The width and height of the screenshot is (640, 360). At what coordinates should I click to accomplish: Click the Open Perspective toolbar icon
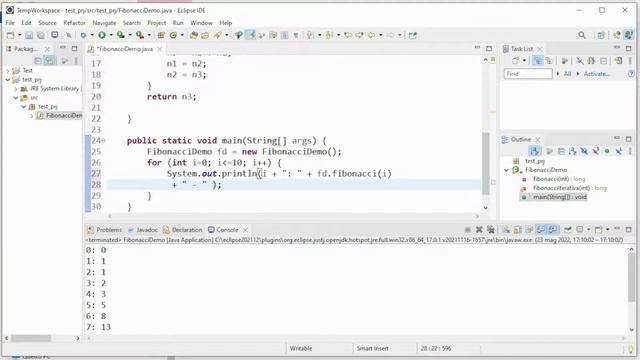pyautogui.click(x=601, y=36)
